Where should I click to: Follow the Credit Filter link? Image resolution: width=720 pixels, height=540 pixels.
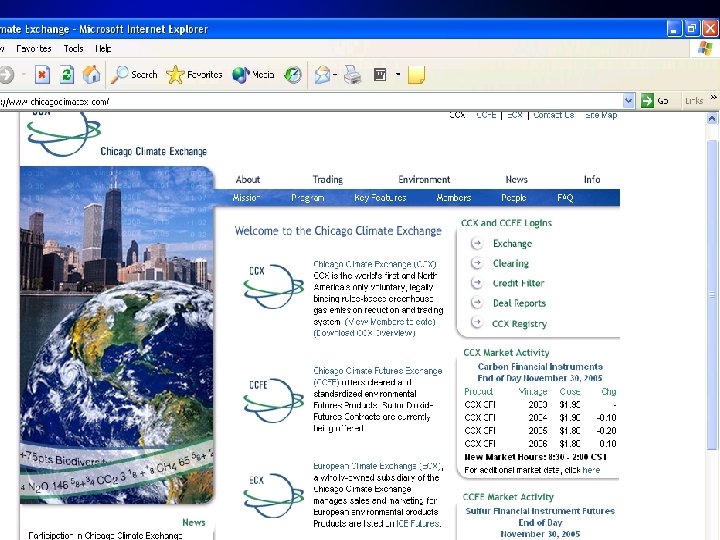coord(518,283)
